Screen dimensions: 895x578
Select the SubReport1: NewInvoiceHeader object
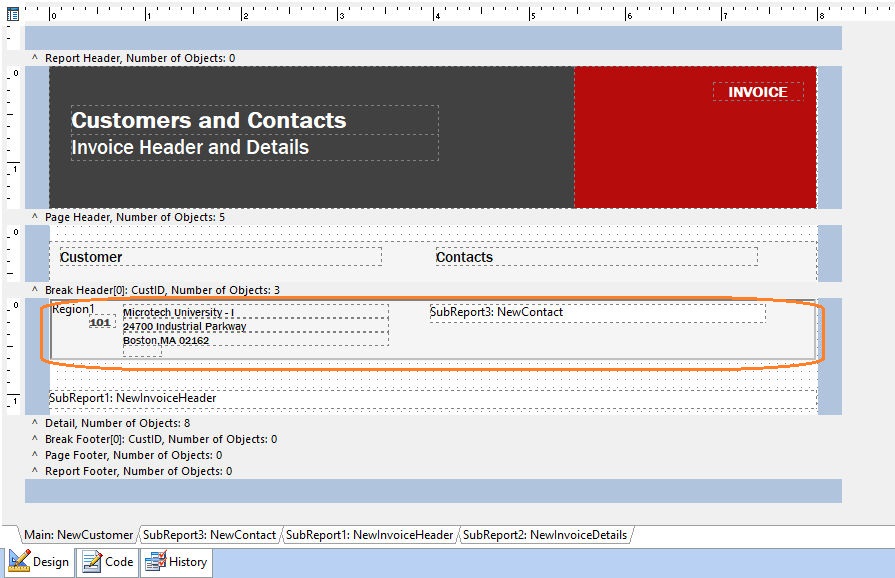pyautogui.click(x=433, y=399)
